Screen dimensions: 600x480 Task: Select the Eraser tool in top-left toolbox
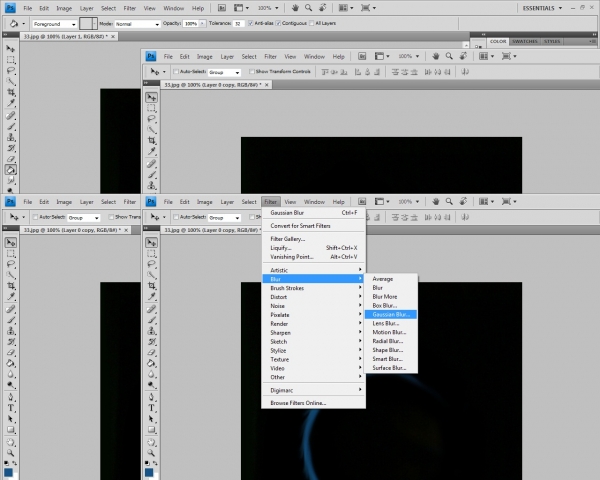(x=11, y=159)
